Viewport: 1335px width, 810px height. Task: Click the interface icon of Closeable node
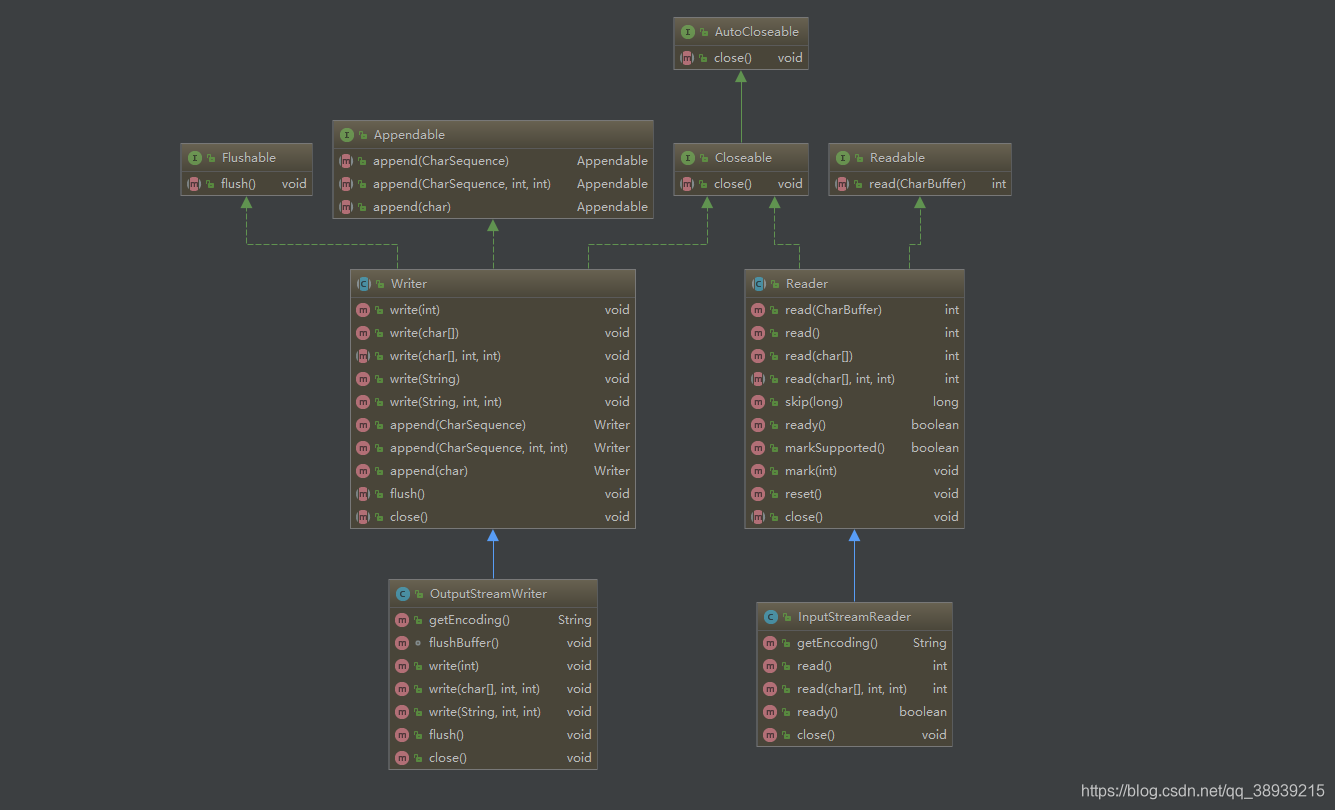tap(687, 158)
